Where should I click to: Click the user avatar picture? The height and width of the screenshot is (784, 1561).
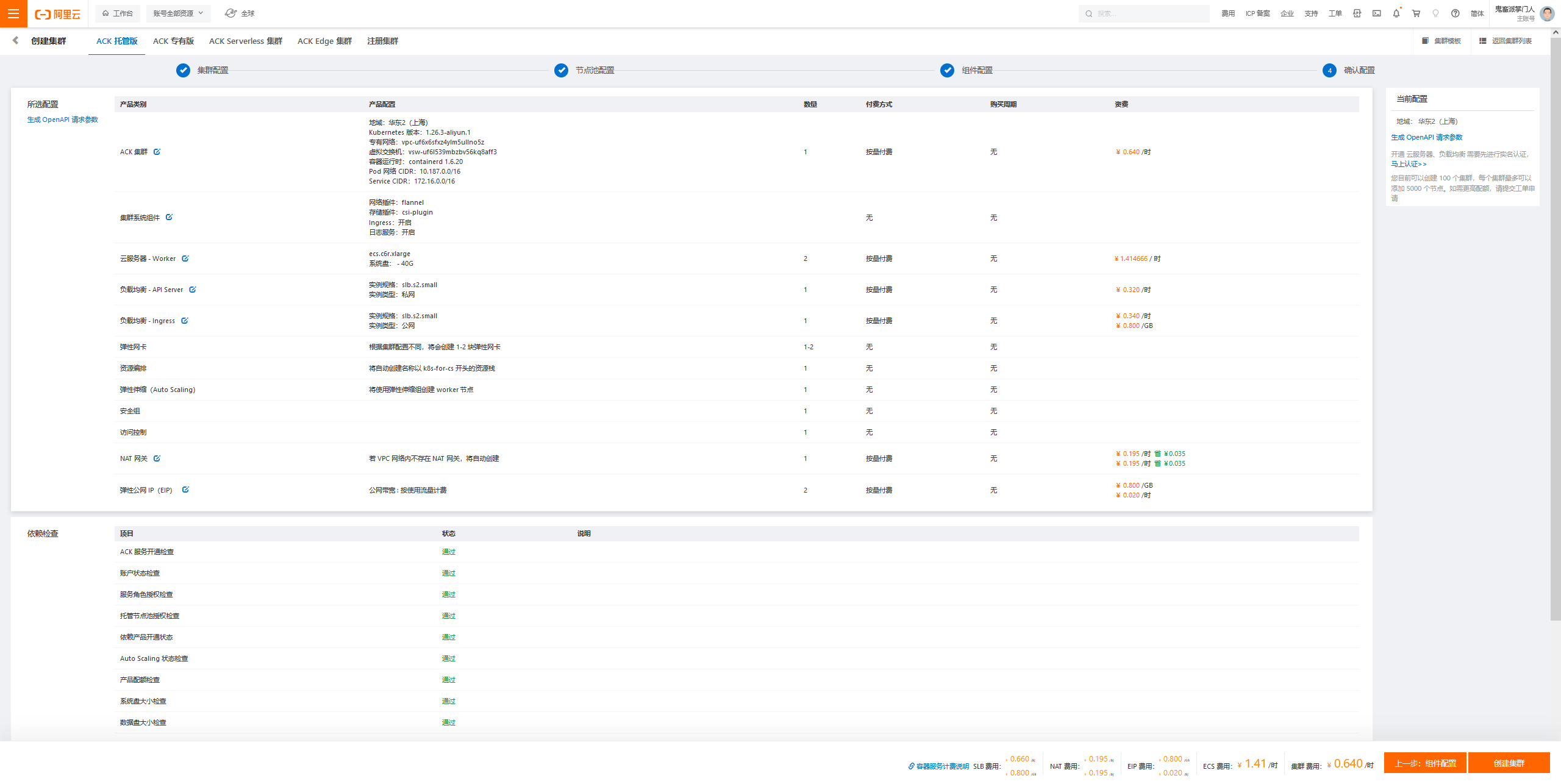[x=1547, y=13]
